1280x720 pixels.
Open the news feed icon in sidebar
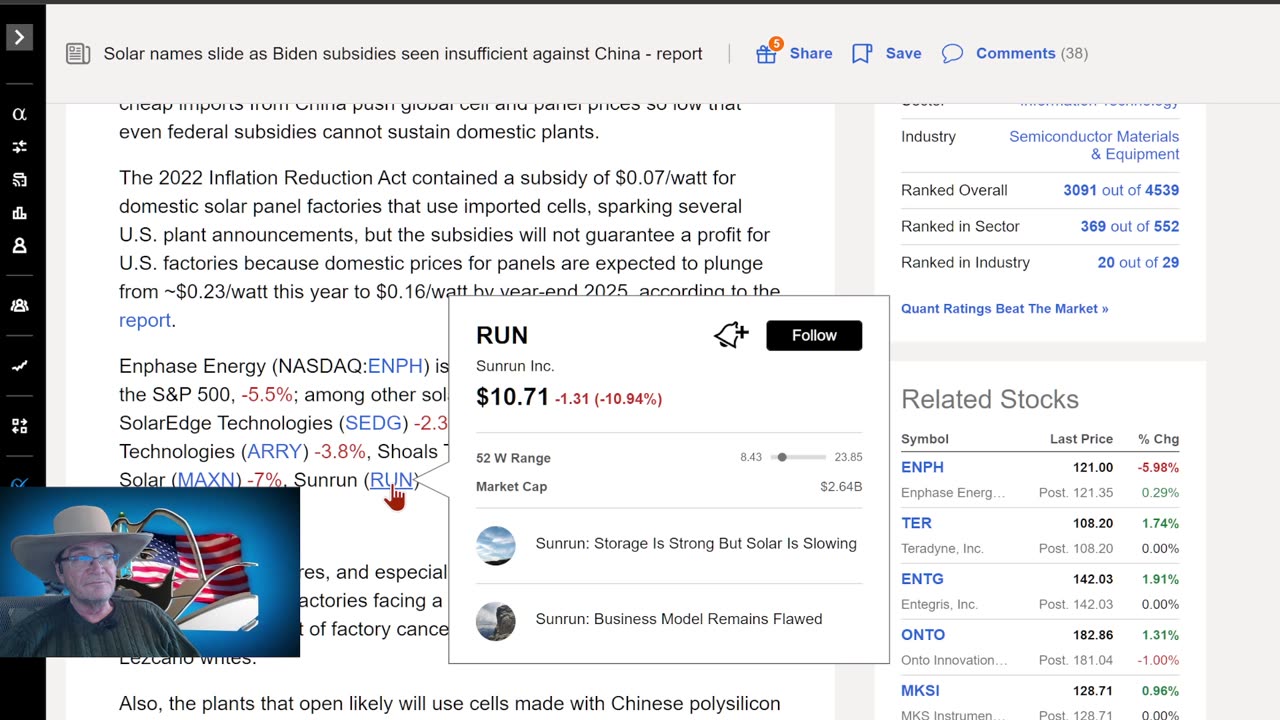(19, 180)
